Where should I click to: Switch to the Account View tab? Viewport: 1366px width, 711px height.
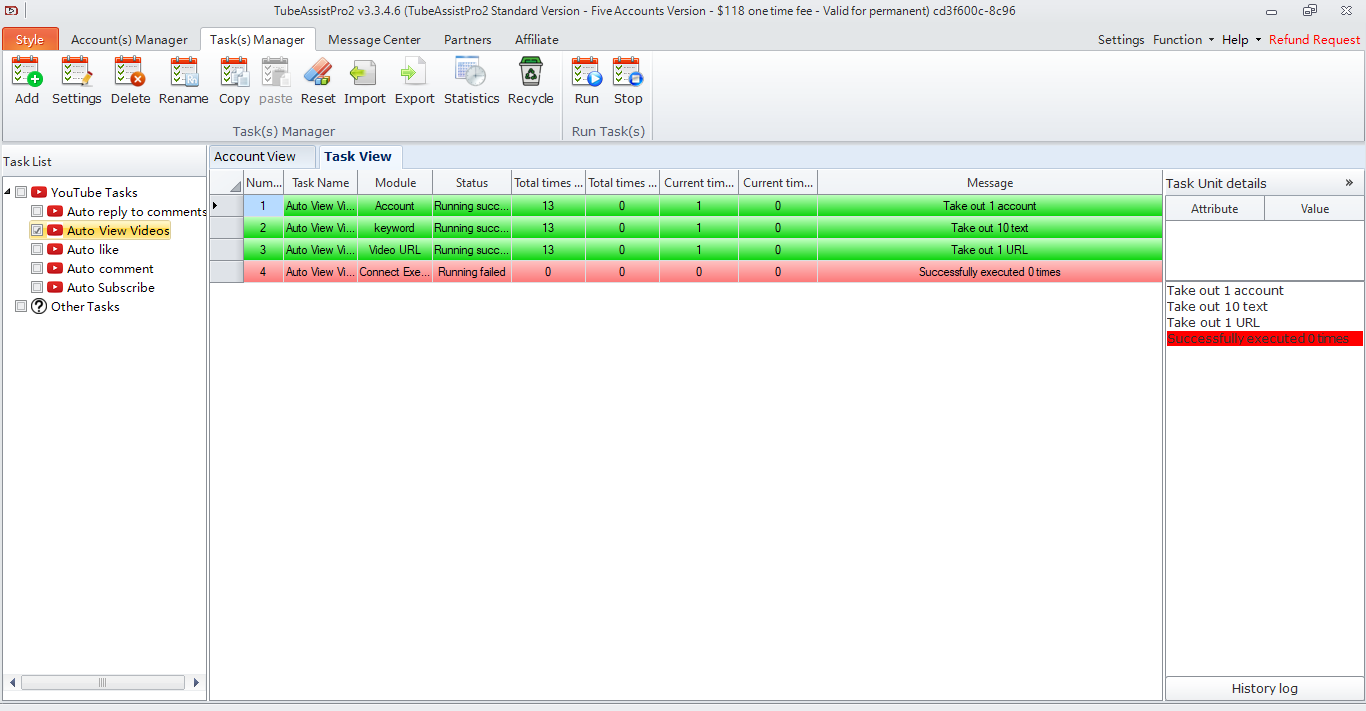pyautogui.click(x=255, y=157)
